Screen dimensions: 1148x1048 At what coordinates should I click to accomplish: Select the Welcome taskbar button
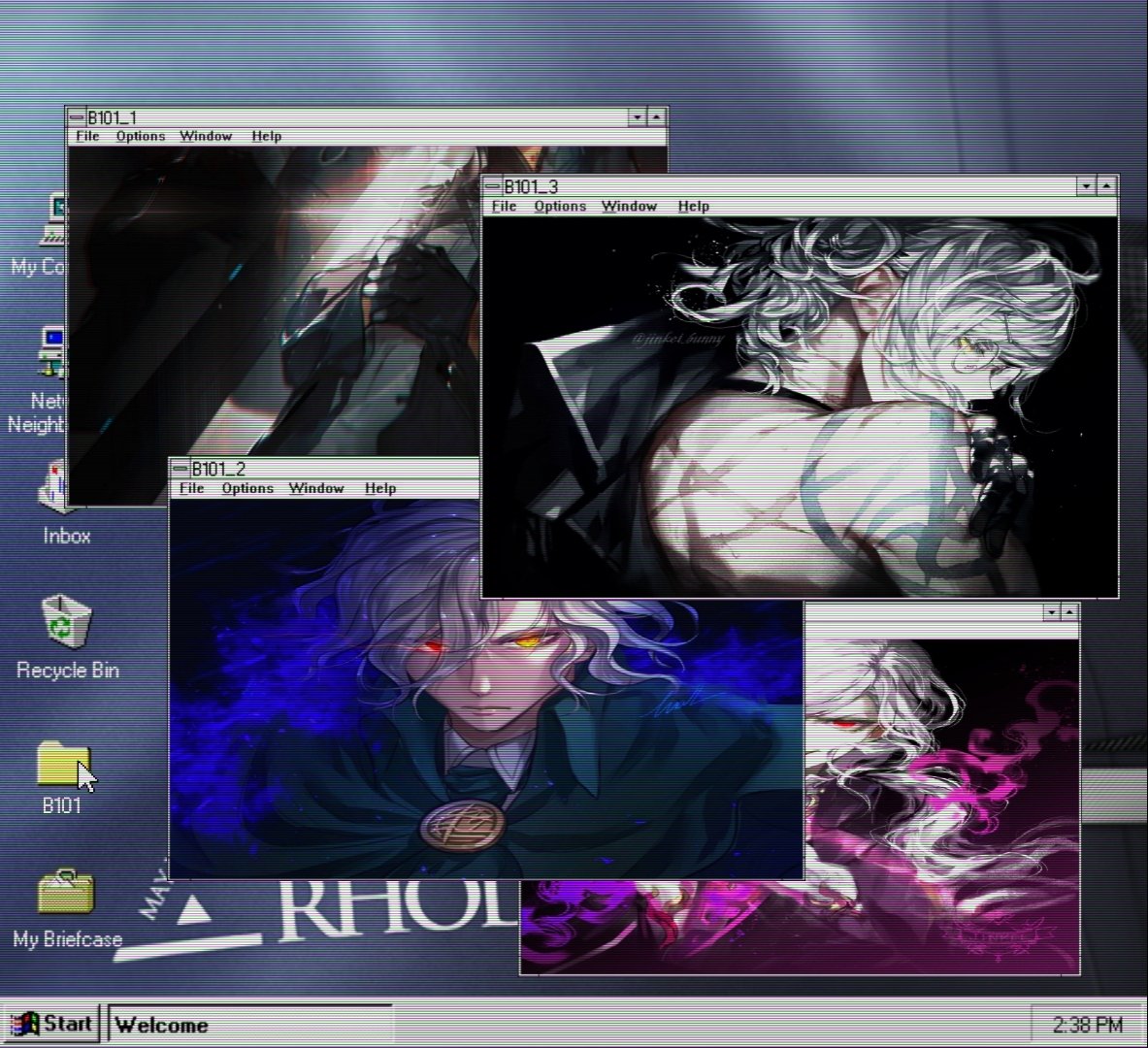(249, 1024)
